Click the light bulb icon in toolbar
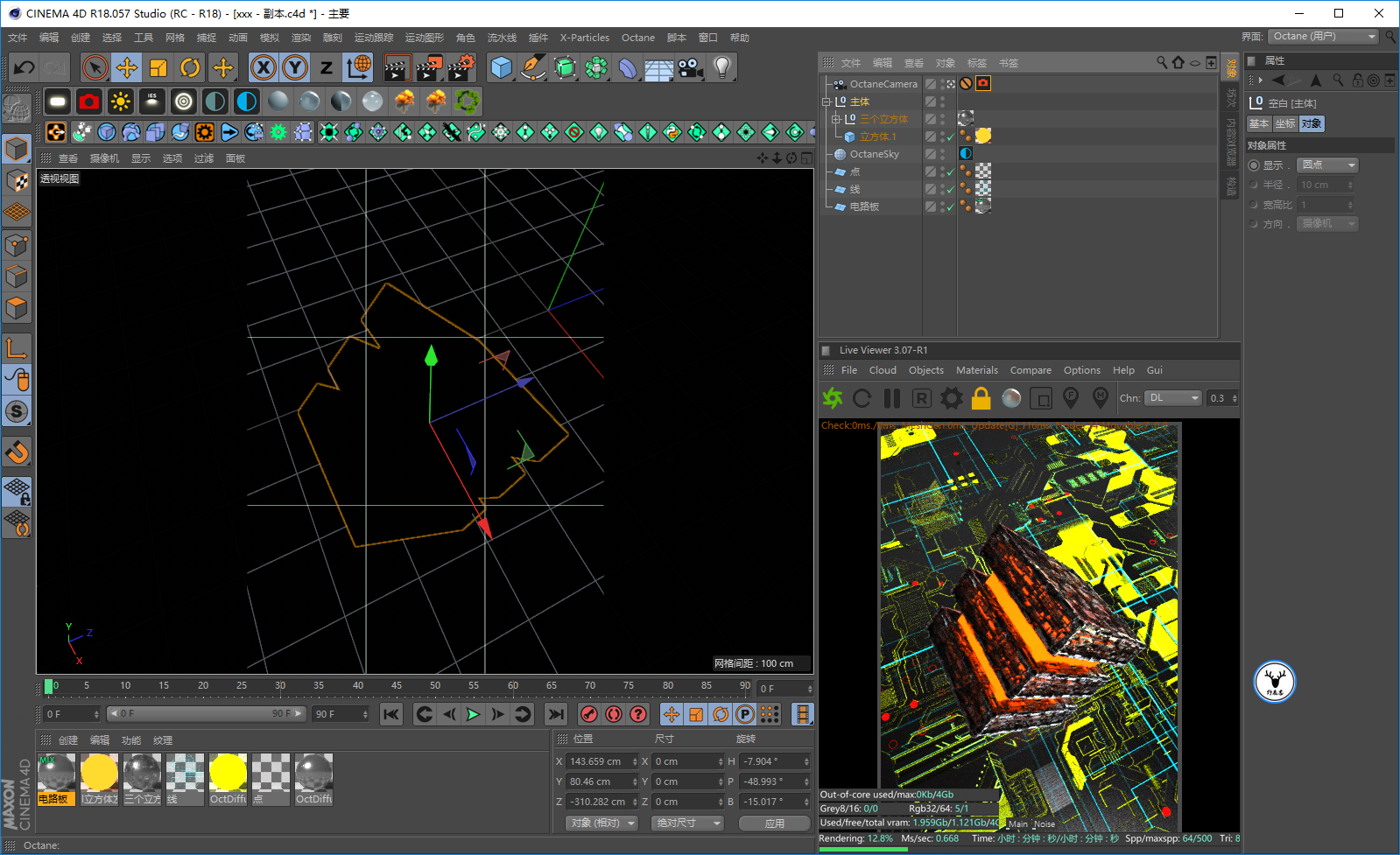This screenshot has width=1400, height=855. tap(721, 67)
